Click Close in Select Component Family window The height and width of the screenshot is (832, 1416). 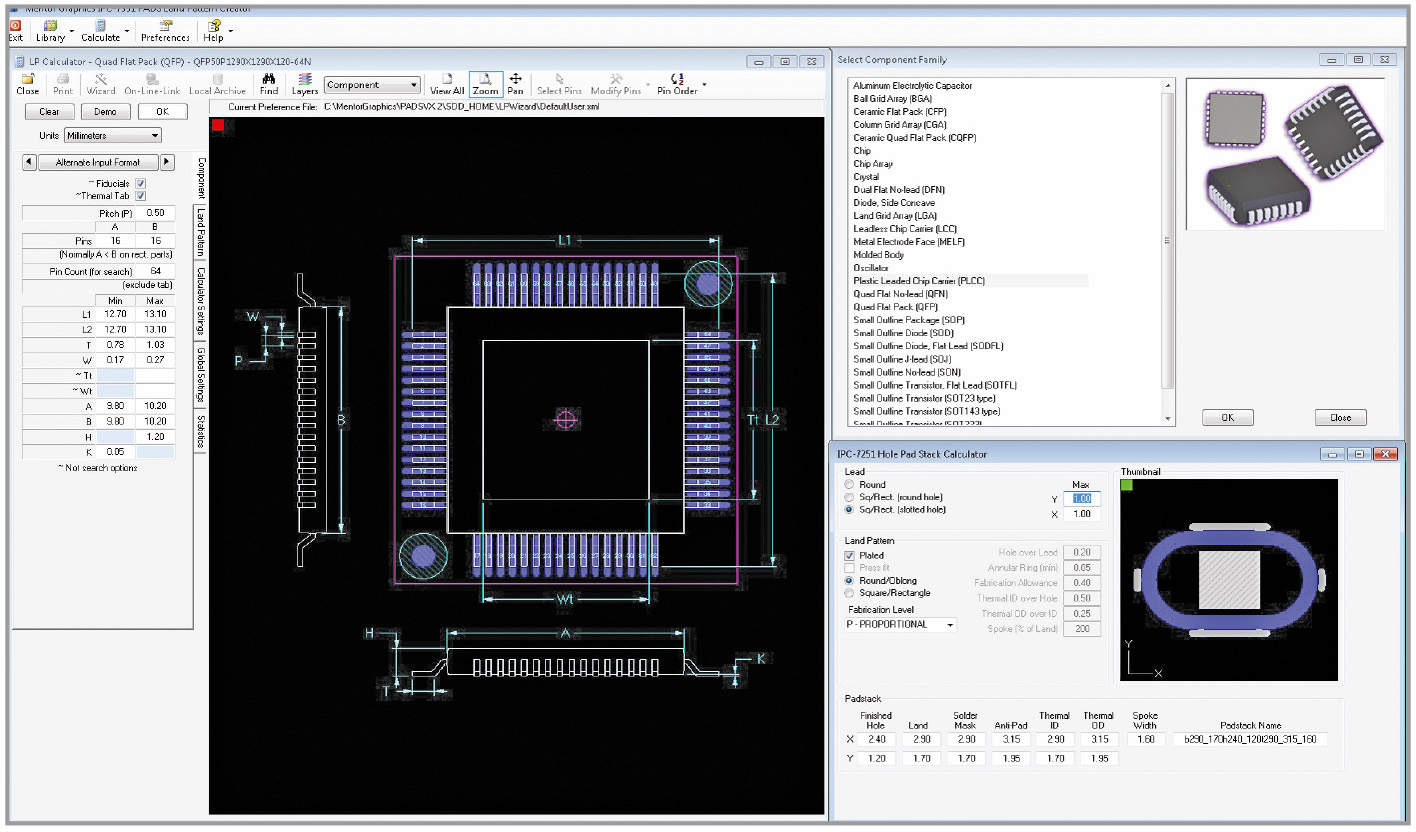(x=1340, y=418)
